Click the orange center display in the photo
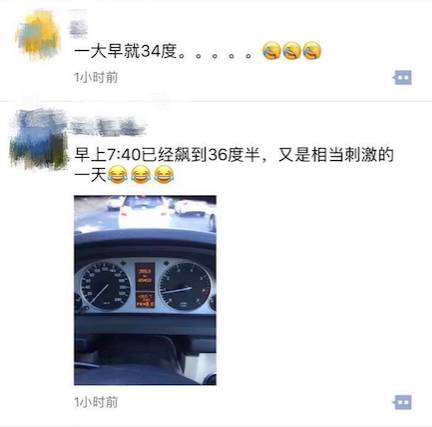This screenshot has height=427, width=432. coord(145,285)
